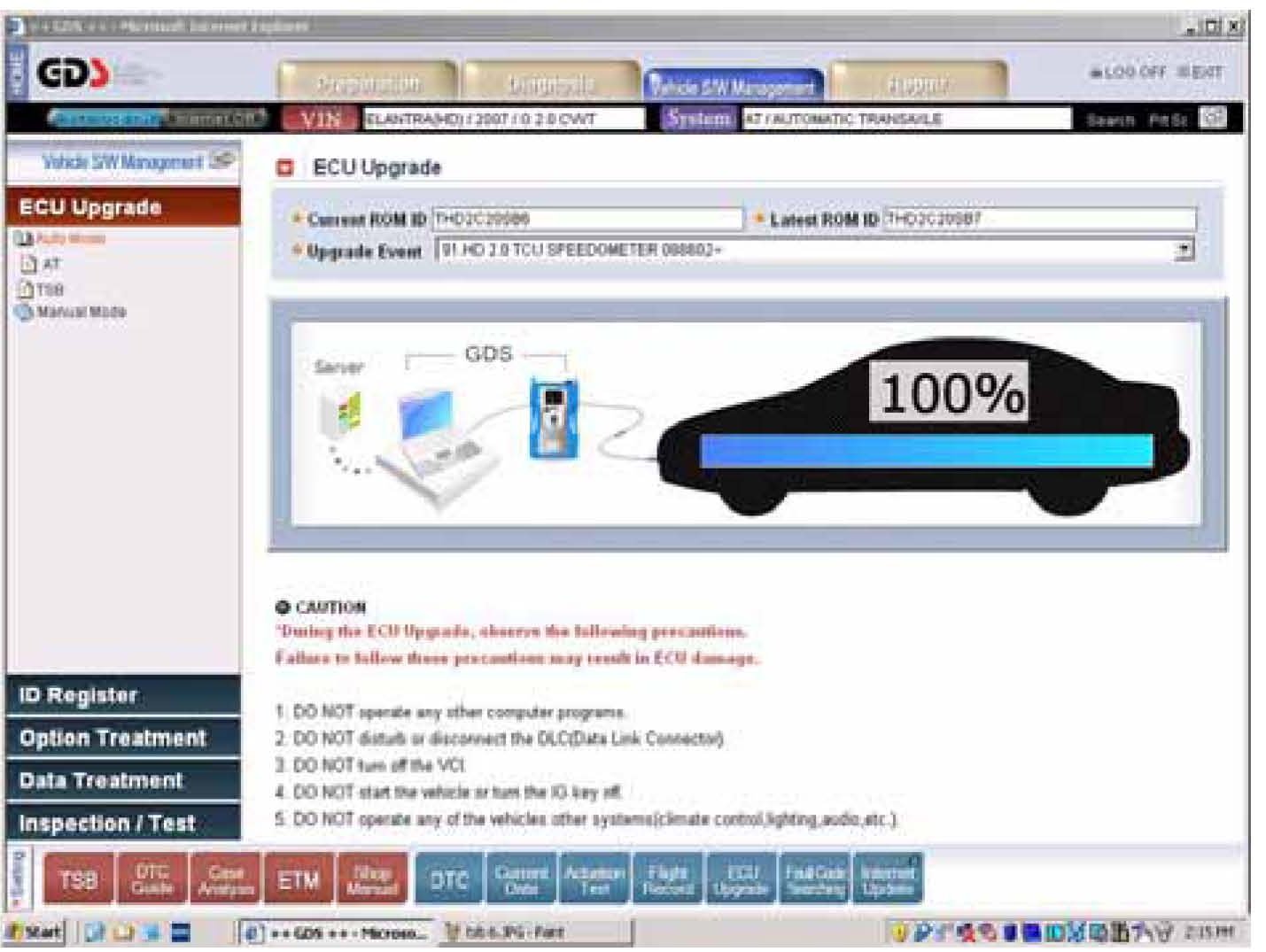Select the AT item under Auto Mode
Screen dimensions: 1266x952
tap(51, 264)
